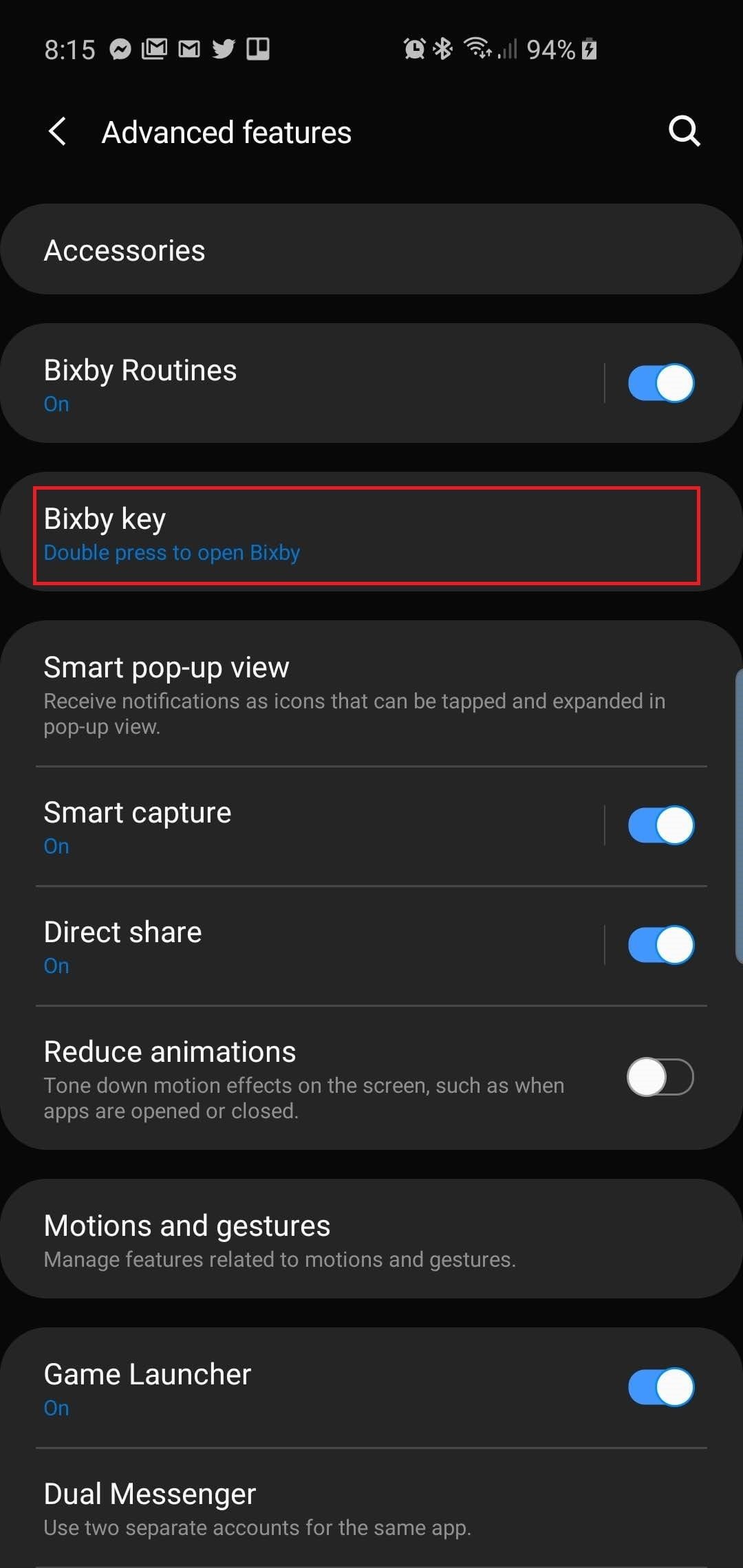Tap the alarm clock status icon

pyautogui.click(x=414, y=49)
